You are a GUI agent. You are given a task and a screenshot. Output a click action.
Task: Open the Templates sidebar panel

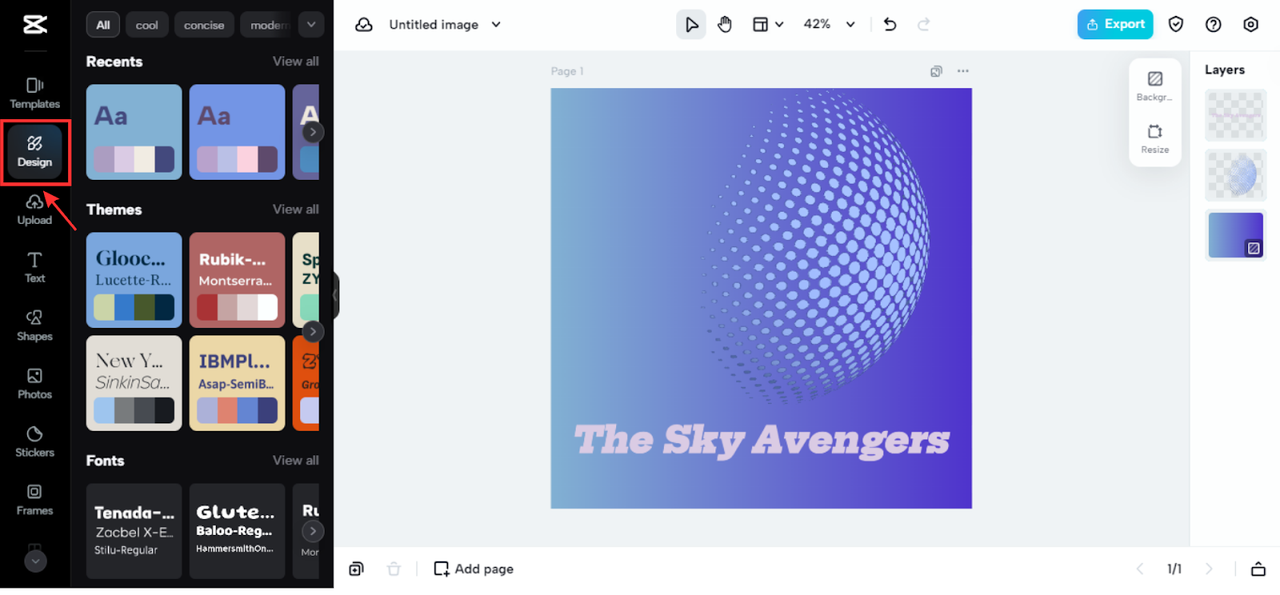(x=35, y=93)
